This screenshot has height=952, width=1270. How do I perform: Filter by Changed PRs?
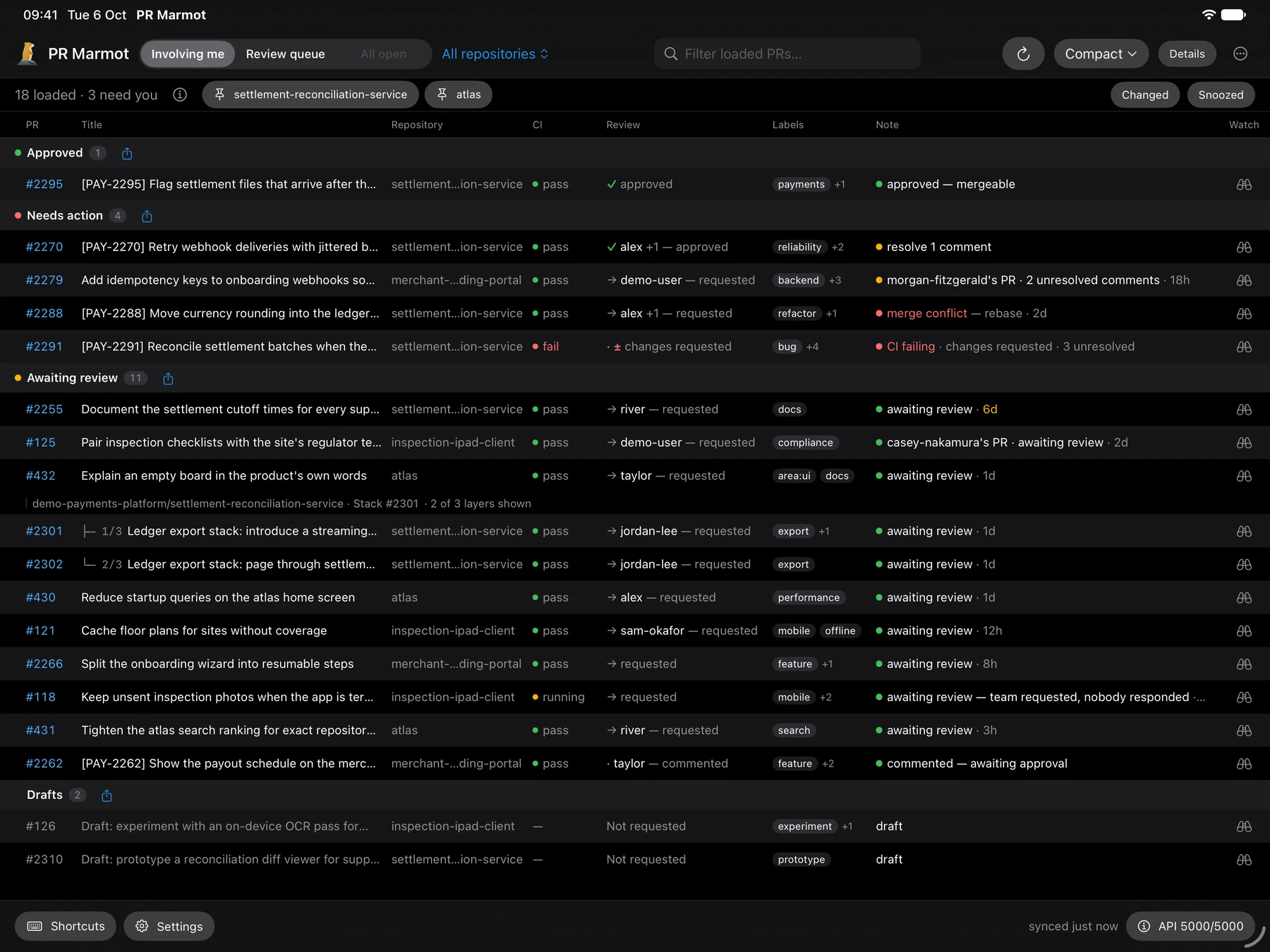[1144, 94]
